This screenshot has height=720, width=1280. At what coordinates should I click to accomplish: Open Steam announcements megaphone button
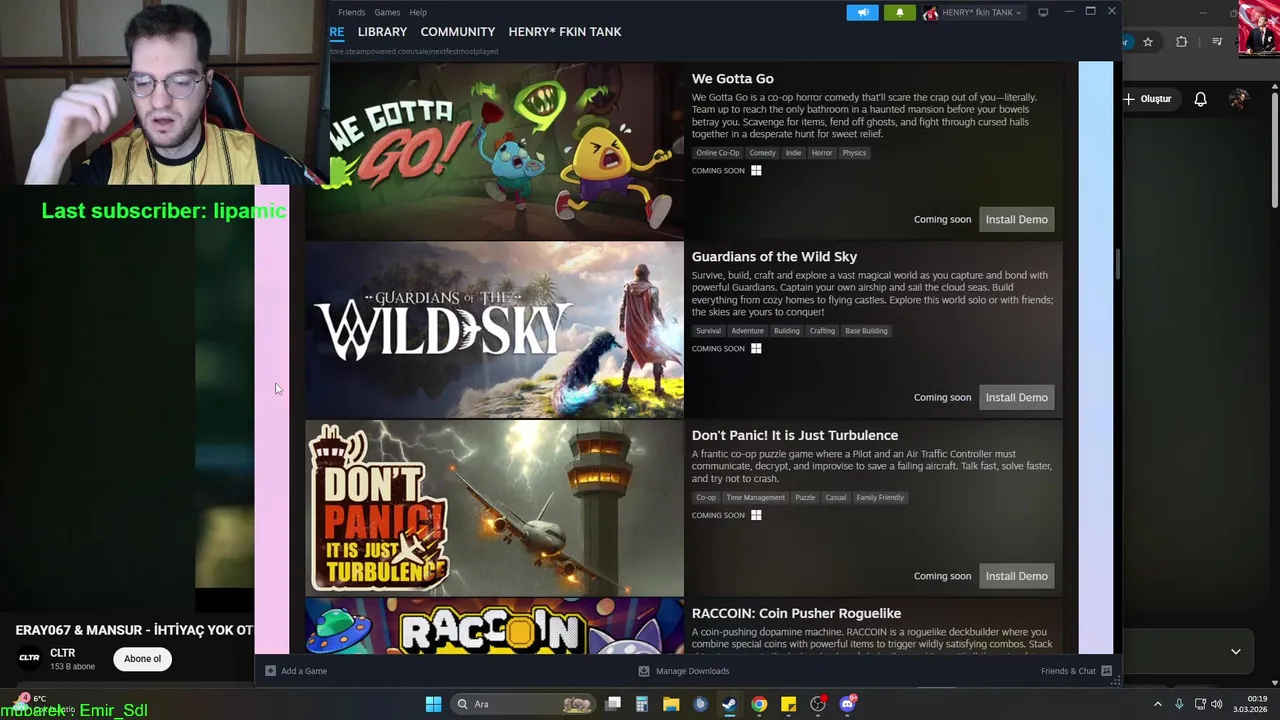[862, 12]
